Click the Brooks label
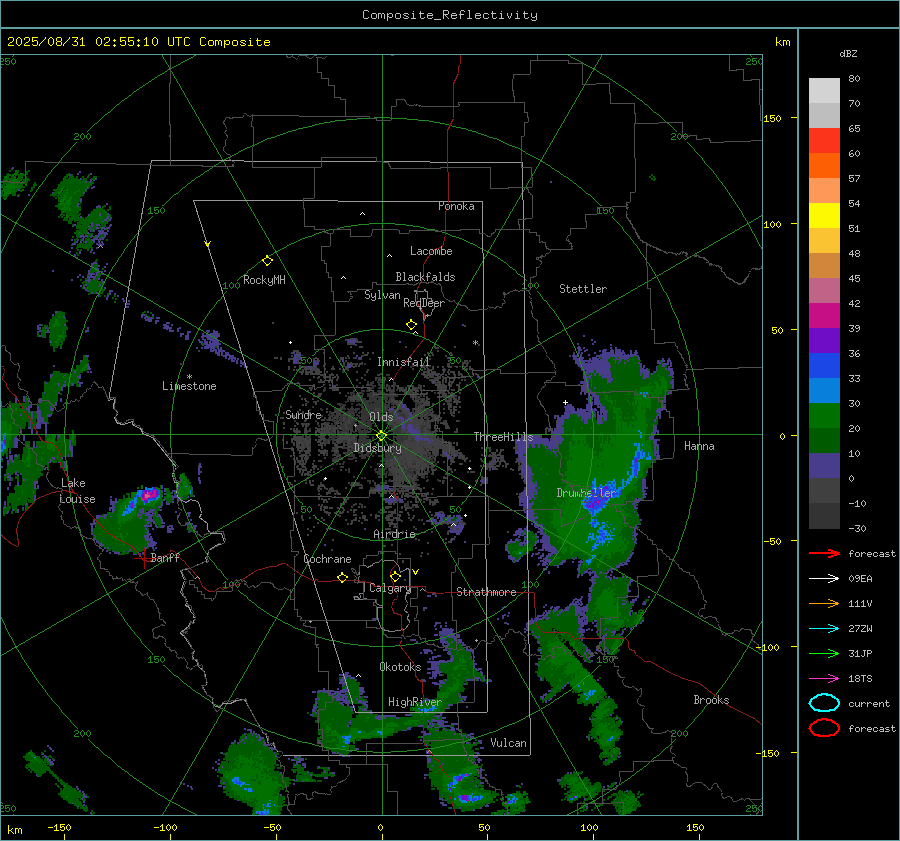Image resolution: width=900 pixels, height=841 pixels. (711, 700)
